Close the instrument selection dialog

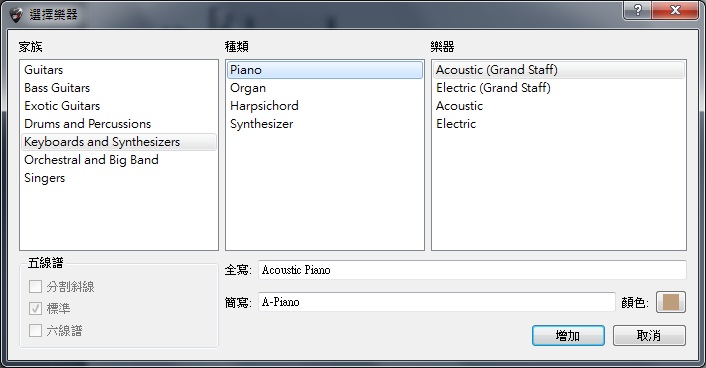pos(675,11)
